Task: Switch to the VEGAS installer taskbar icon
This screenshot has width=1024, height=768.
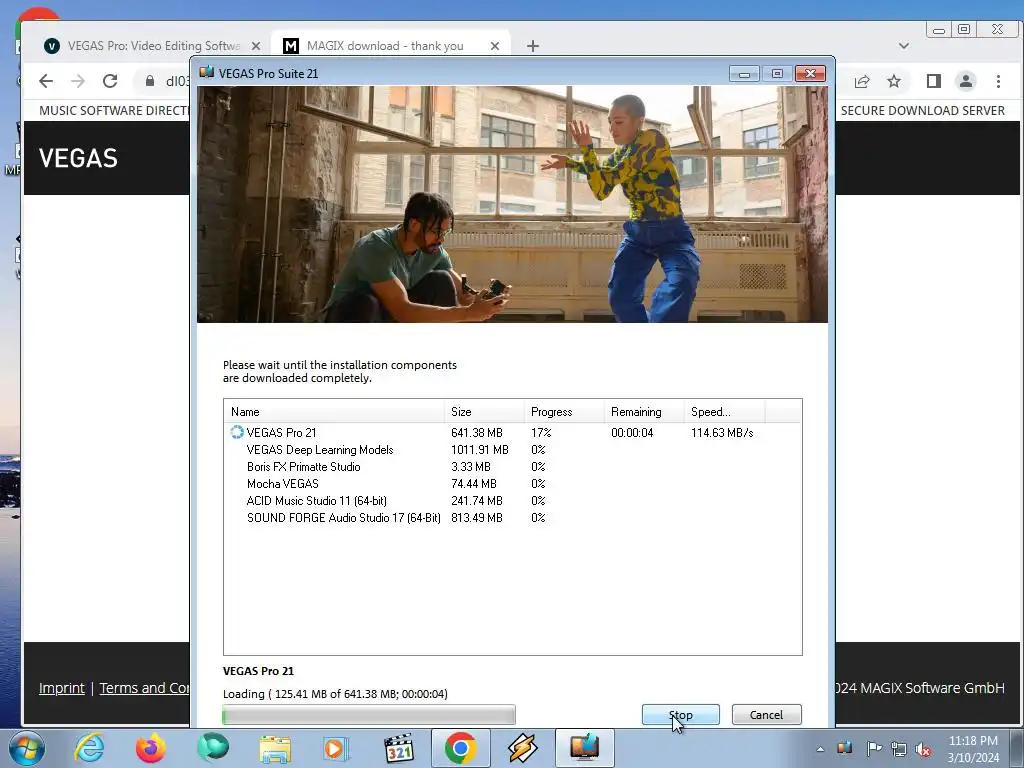Action: [x=584, y=748]
